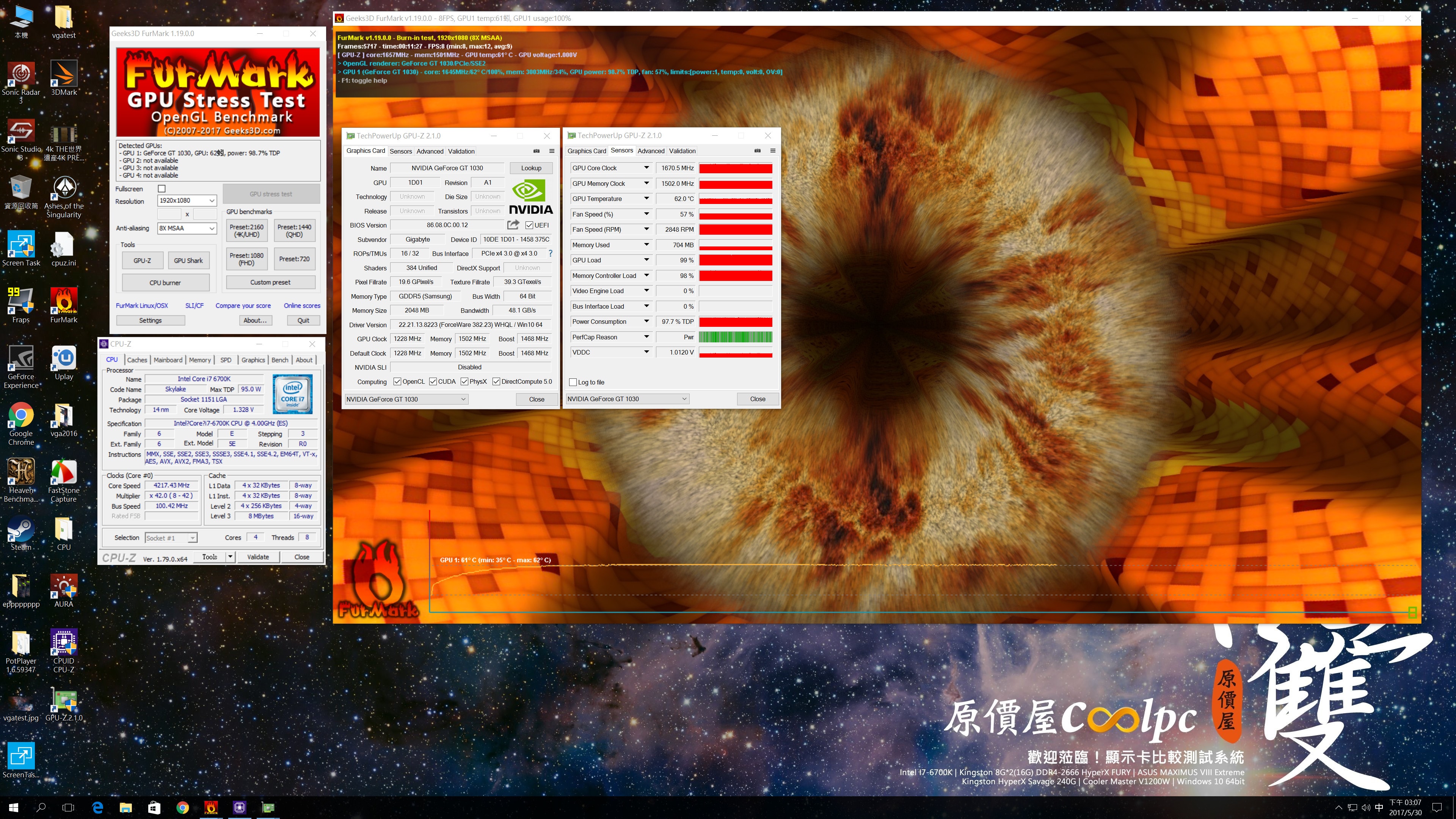Enable Log to file in GPU-Z Sensors

[x=573, y=382]
